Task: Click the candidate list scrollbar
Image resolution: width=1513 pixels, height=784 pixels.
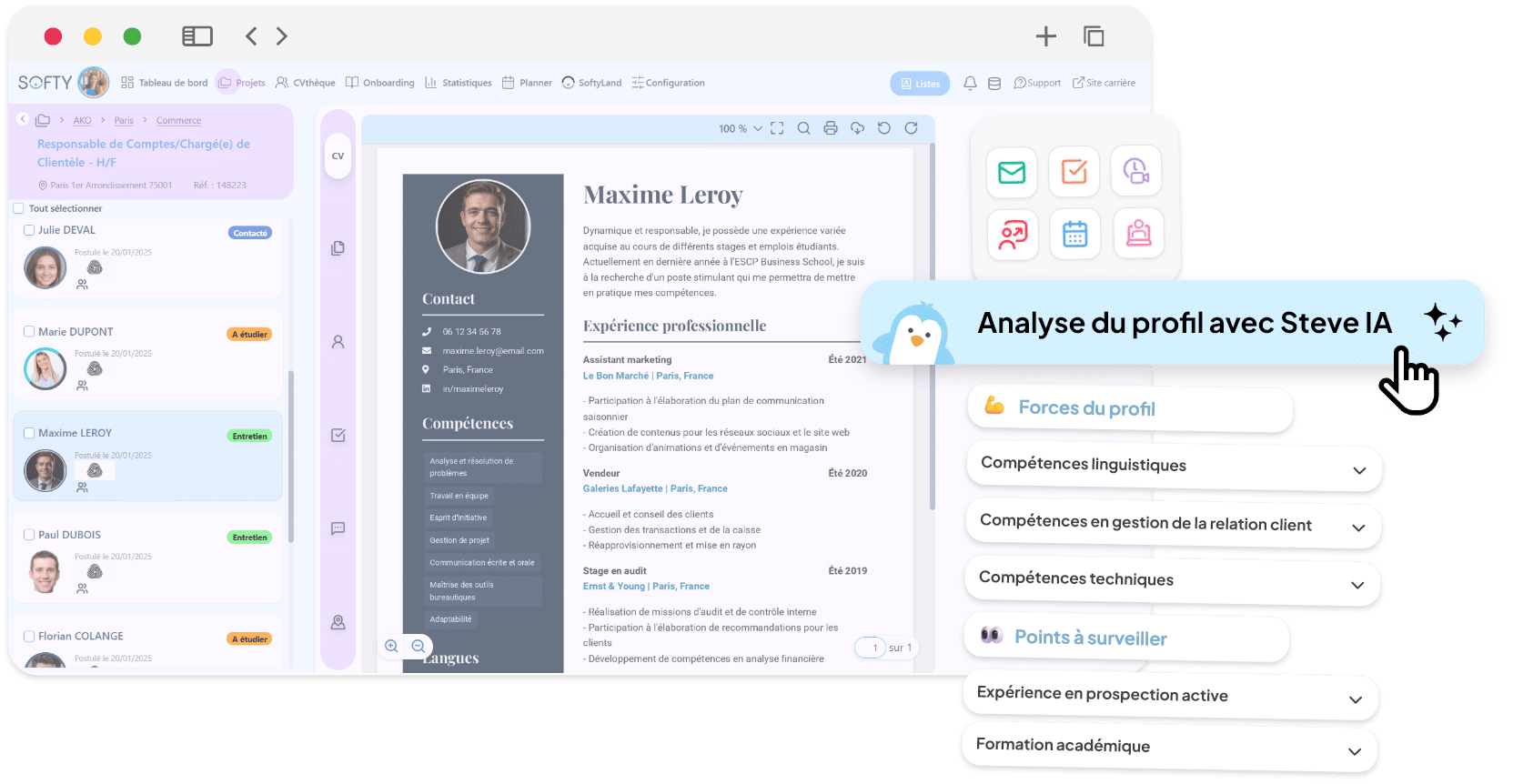Action: tap(291, 455)
